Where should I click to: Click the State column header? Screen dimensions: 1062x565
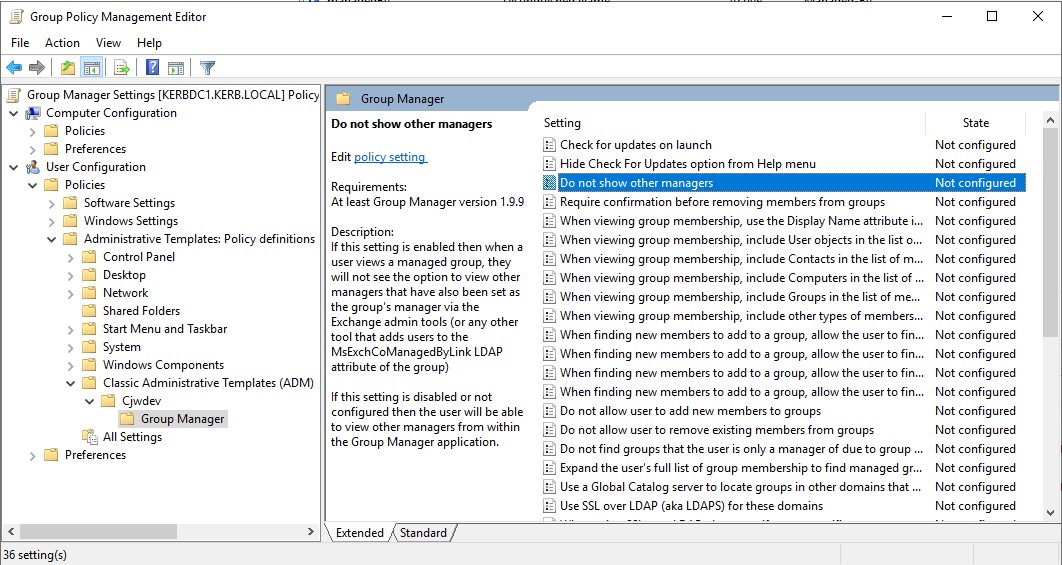pos(975,123)
